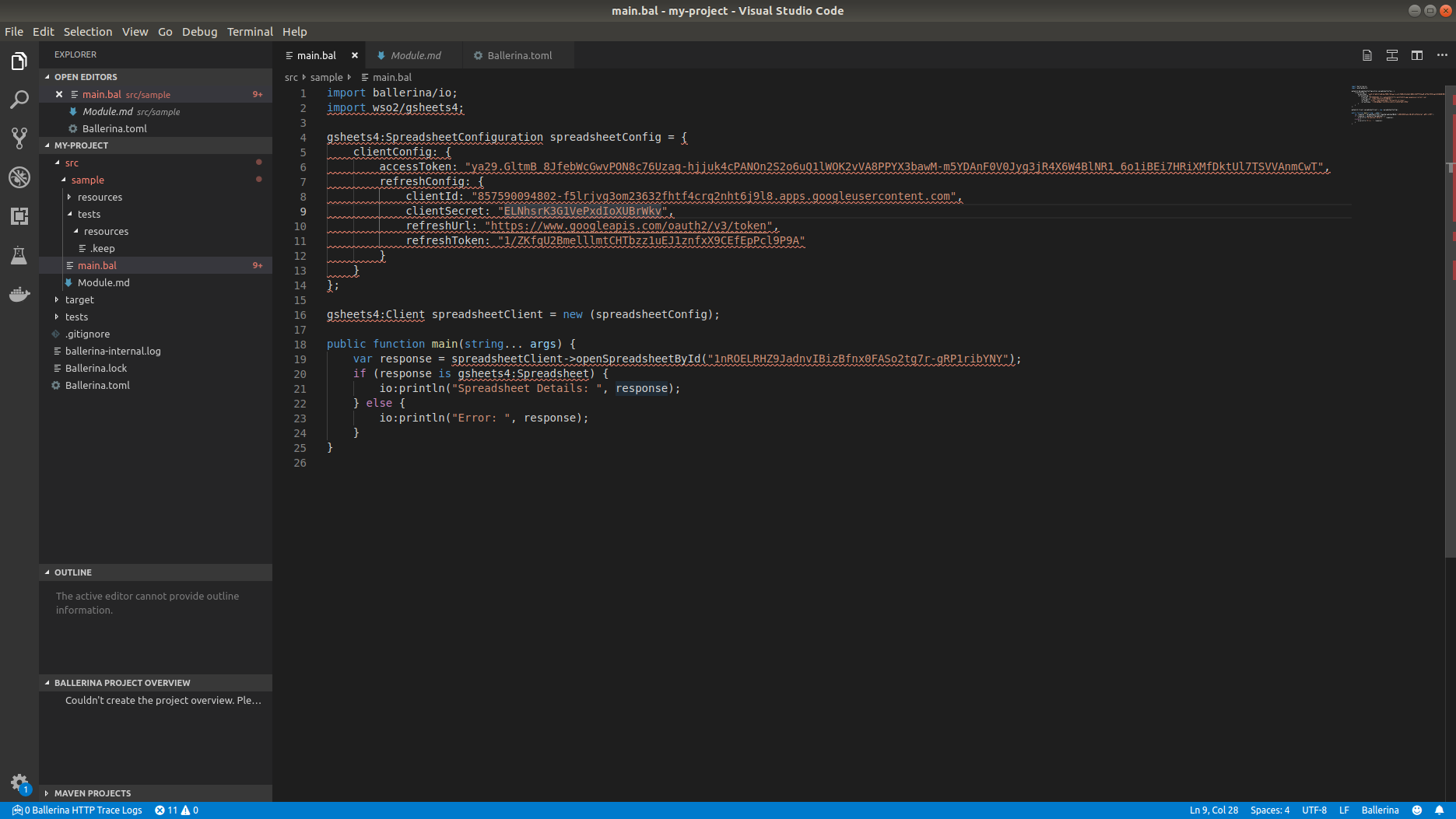Open the Manage gear menu at bottom left
The image size is (1456, 819).
19,783
